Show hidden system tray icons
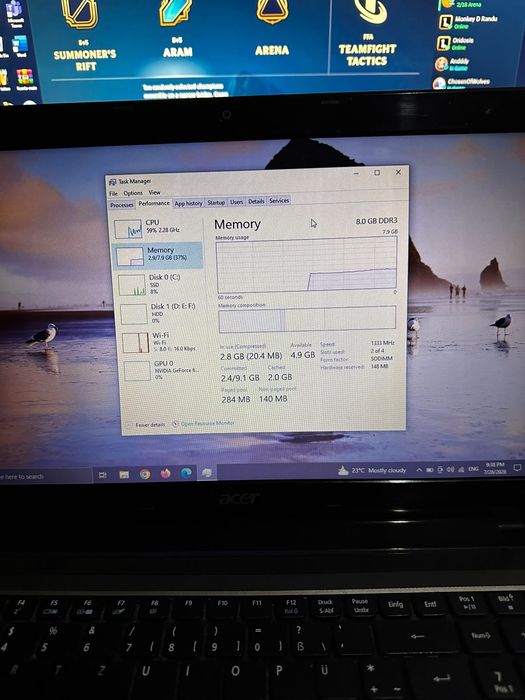The width and height of the screenshot is (525, 700). (x=419, y=470)
